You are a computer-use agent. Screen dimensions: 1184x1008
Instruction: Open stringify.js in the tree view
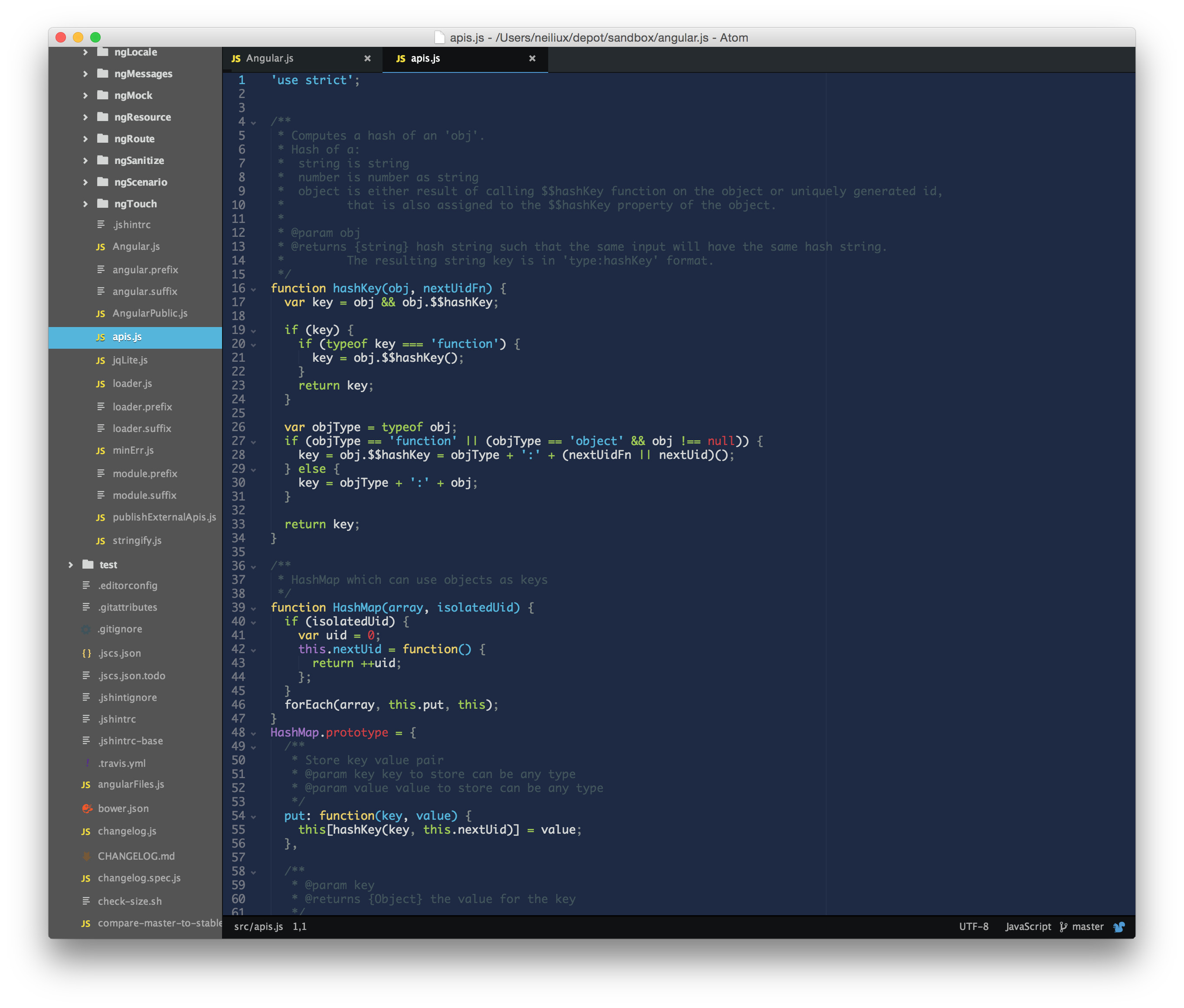137,540
